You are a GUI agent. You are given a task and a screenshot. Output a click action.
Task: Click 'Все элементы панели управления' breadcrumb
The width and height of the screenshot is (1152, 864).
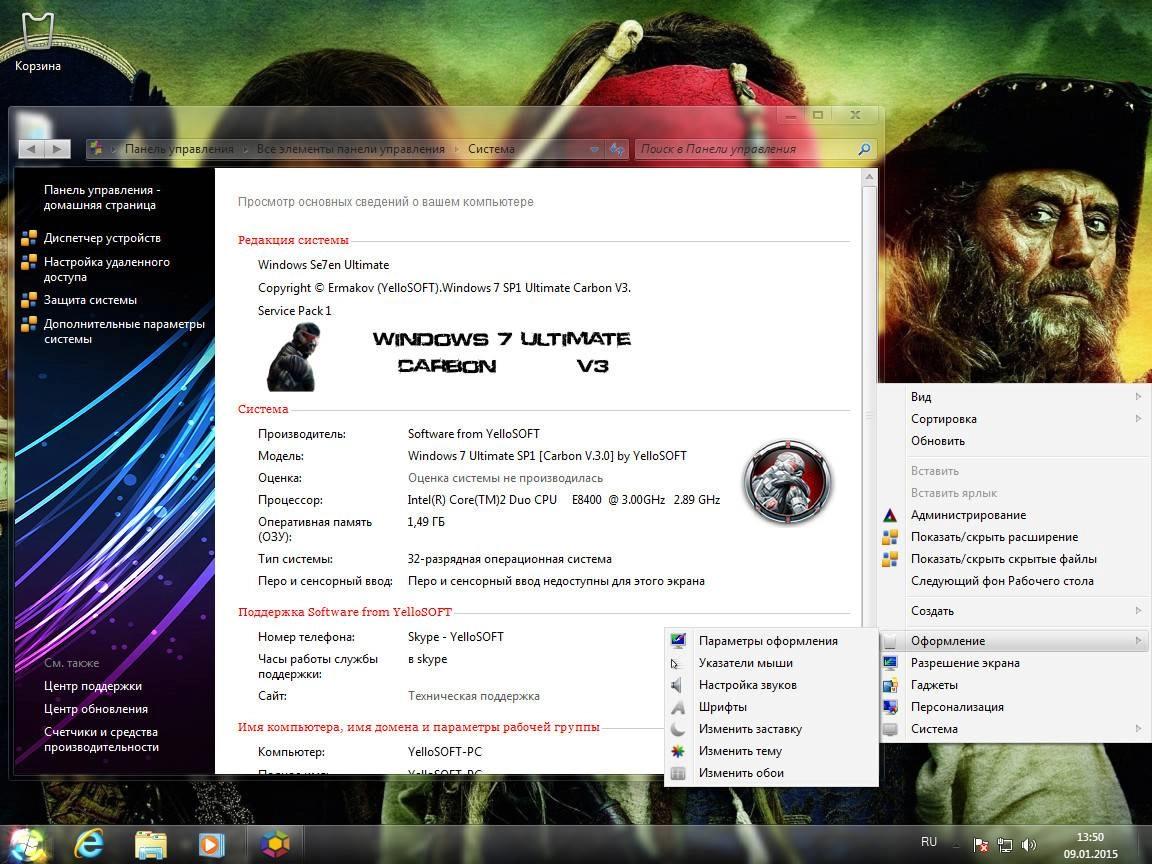[x=350, y=149]
